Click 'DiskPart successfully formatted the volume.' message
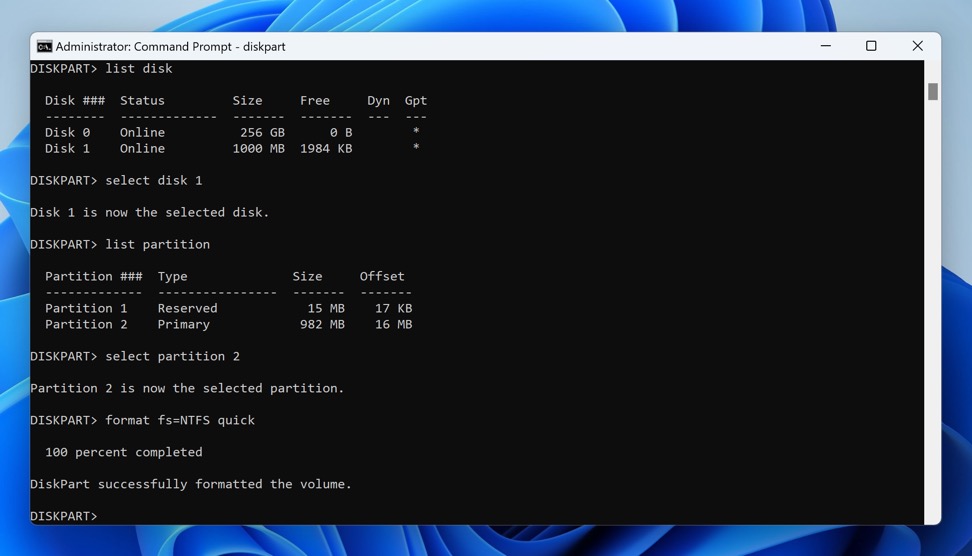This screenshot has width=972, height=556. click(191, 484)
